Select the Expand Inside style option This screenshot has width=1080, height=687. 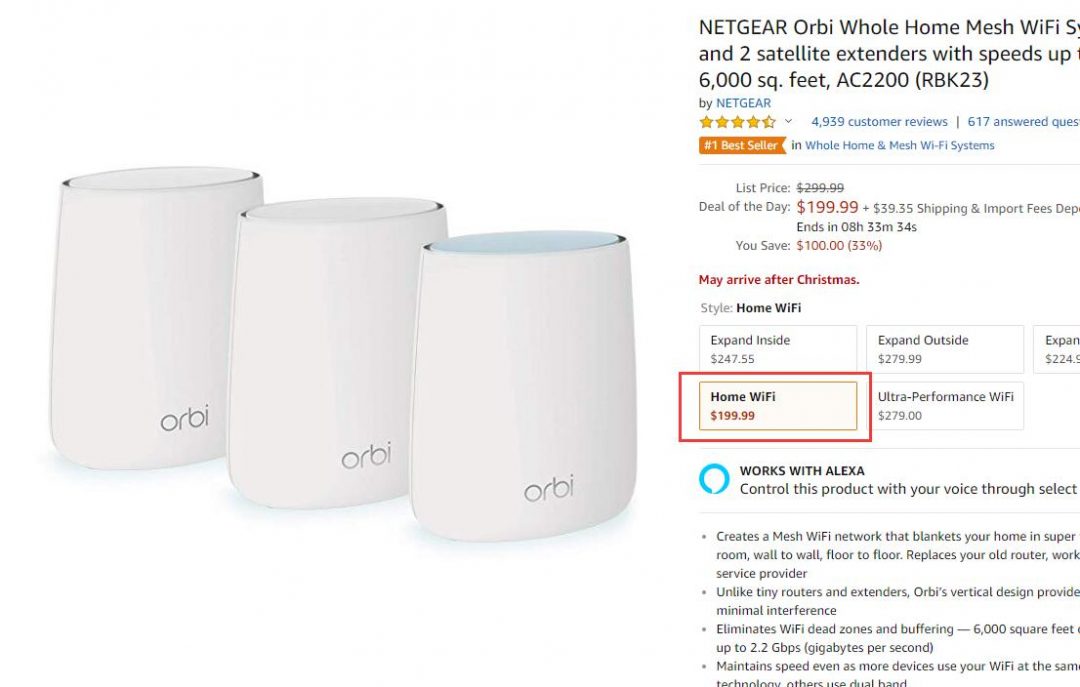click(x=778, y=349)
